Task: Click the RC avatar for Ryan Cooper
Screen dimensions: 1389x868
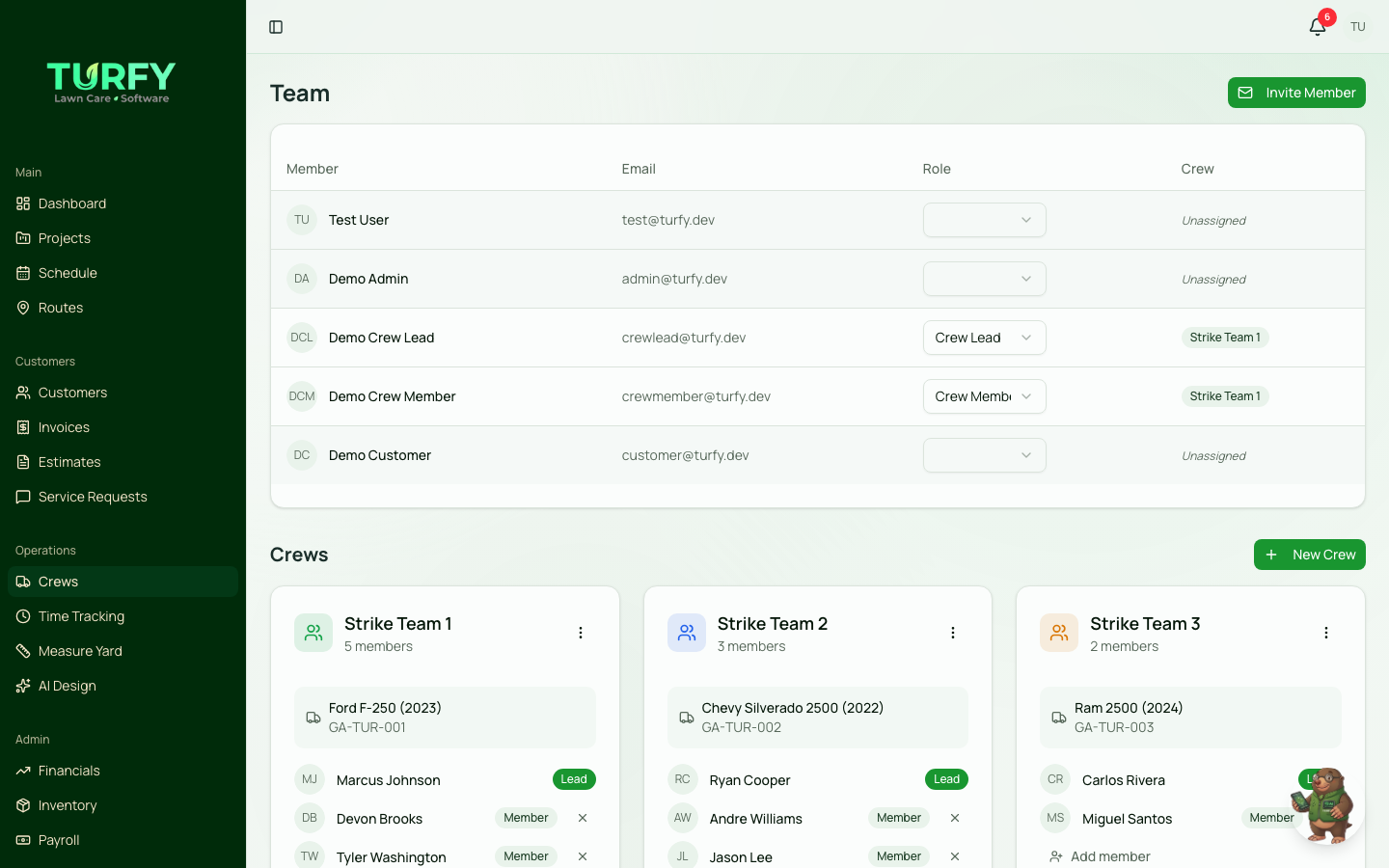Action: tap(683, 779)
